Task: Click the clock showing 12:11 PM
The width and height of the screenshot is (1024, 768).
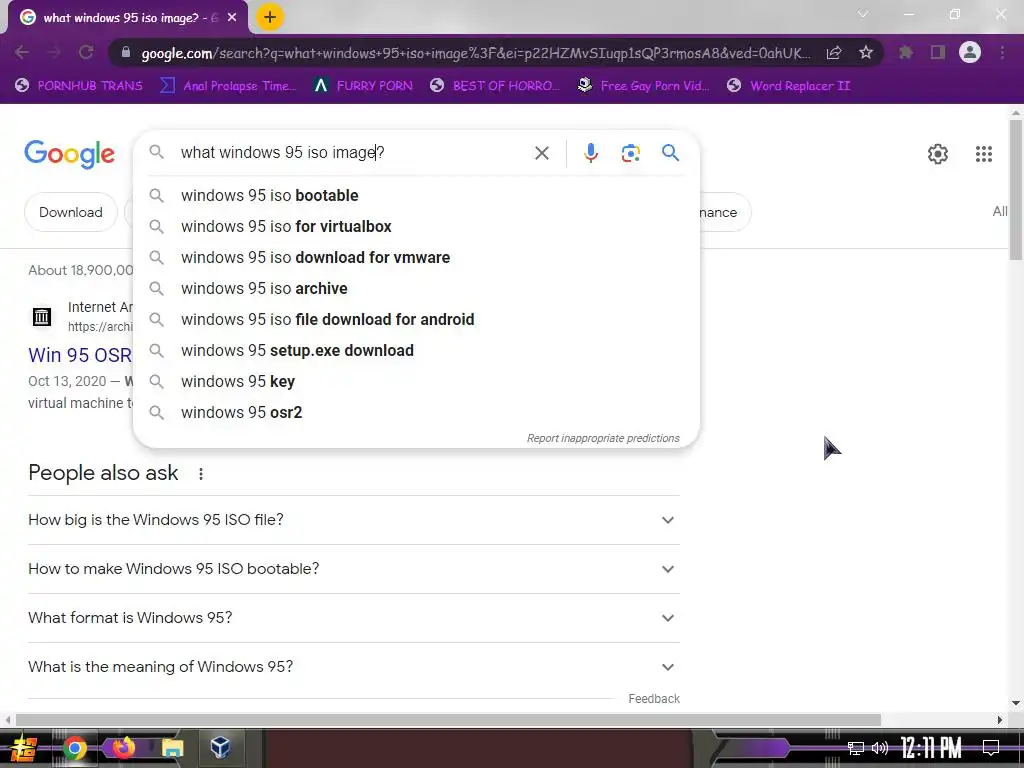Action: pyautogui.click(x=931, y=748)
